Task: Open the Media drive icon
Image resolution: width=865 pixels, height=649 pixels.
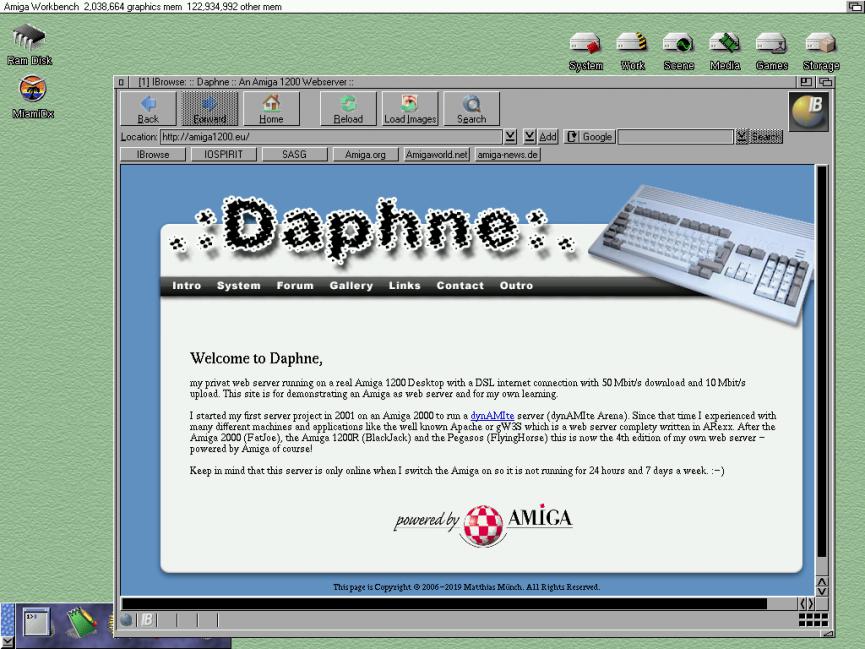Action: tap(724, 50)
